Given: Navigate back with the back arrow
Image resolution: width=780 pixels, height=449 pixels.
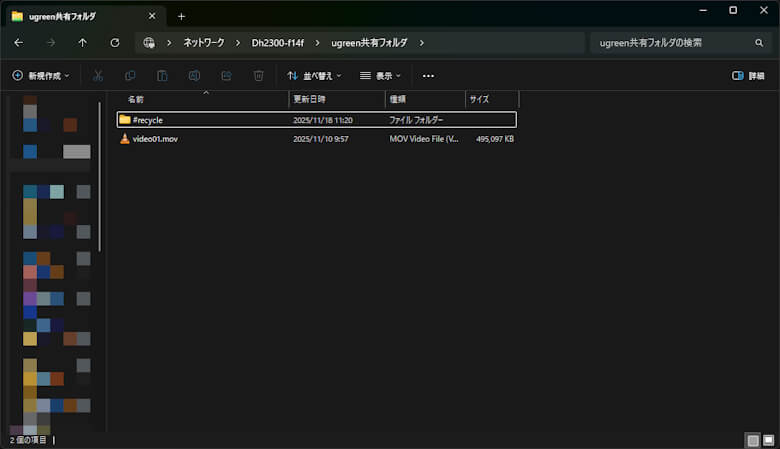Looking at the screenshot, I should click(x=18, y=43).
